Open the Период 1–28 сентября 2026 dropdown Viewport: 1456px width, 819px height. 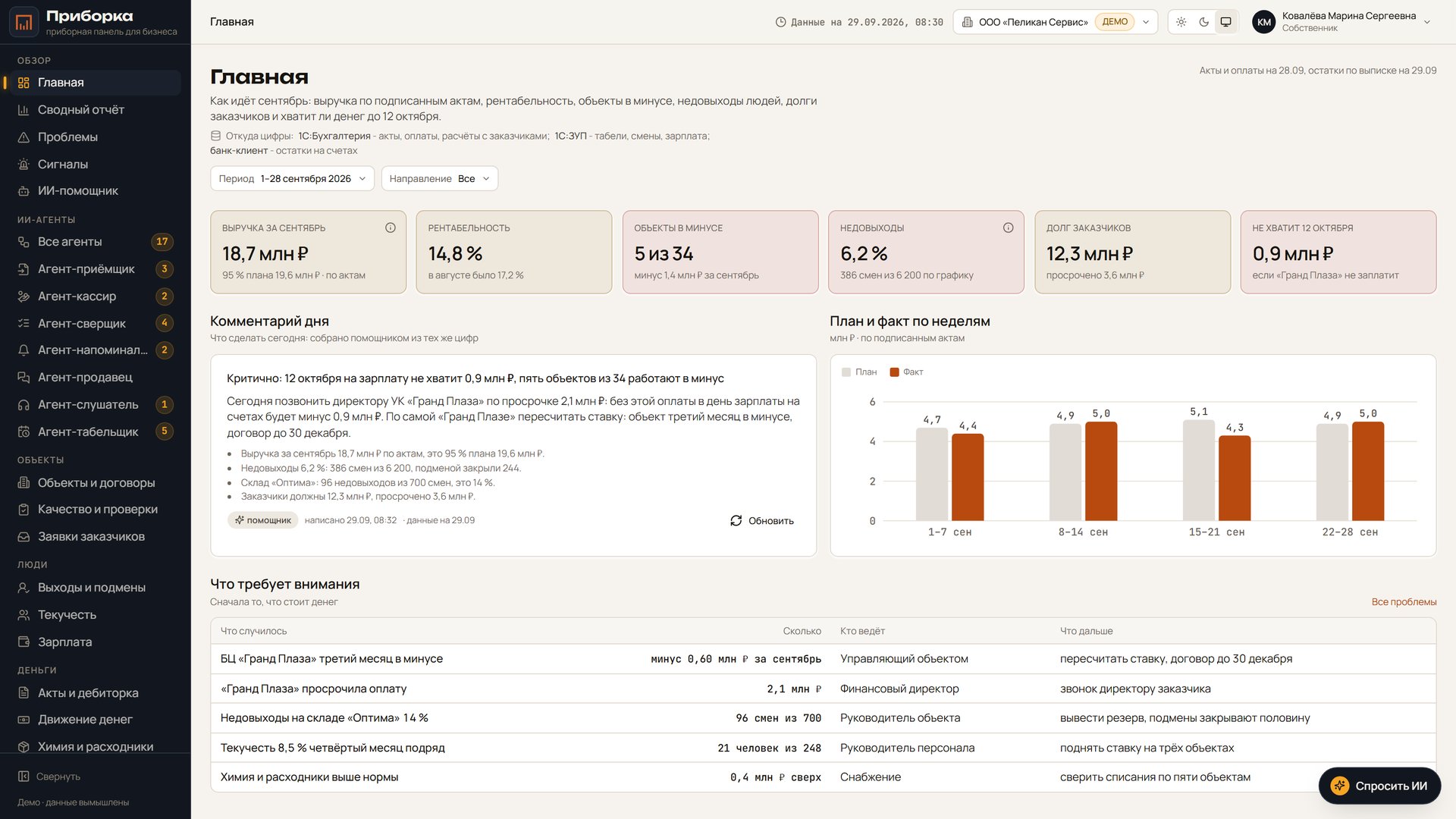292,179
